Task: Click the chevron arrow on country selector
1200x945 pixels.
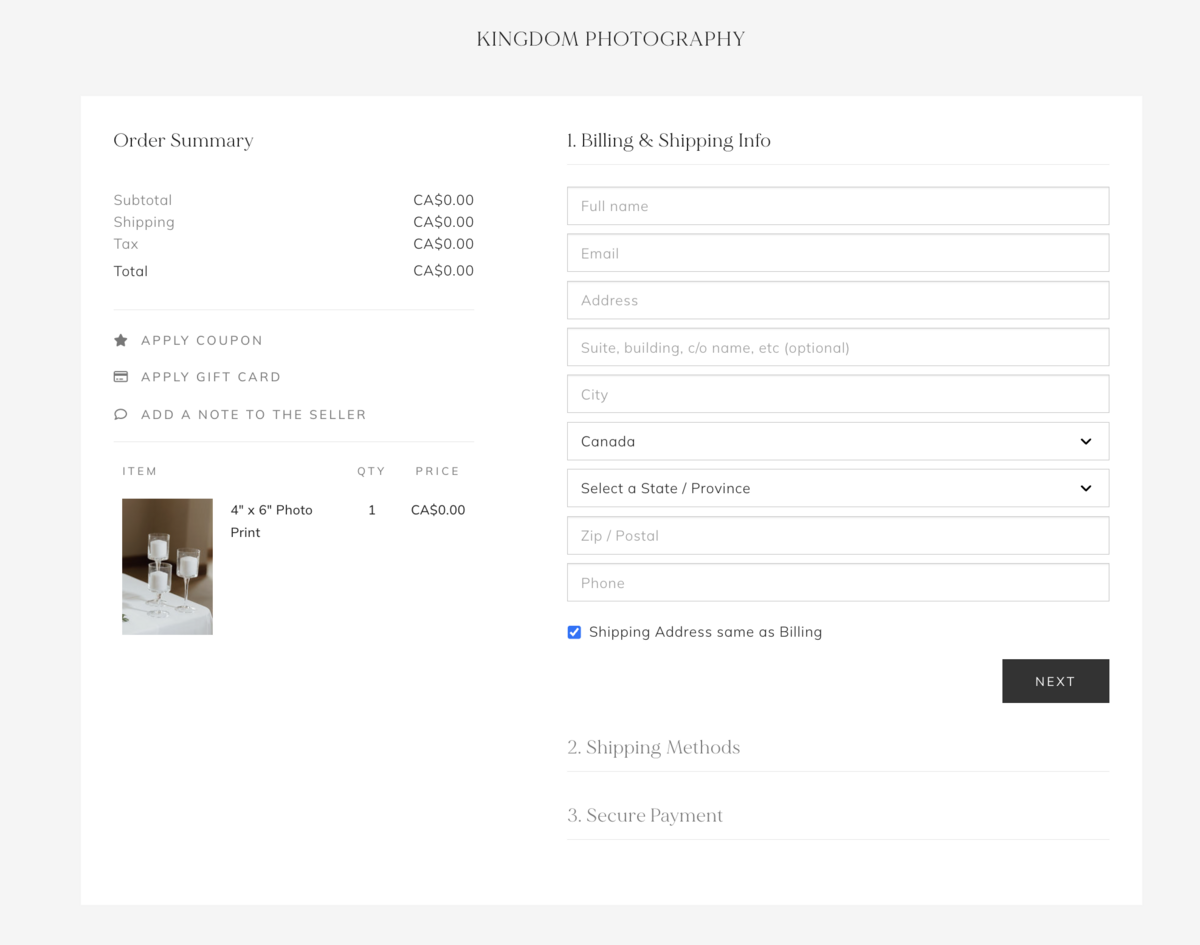Action: pos(1086,441)
